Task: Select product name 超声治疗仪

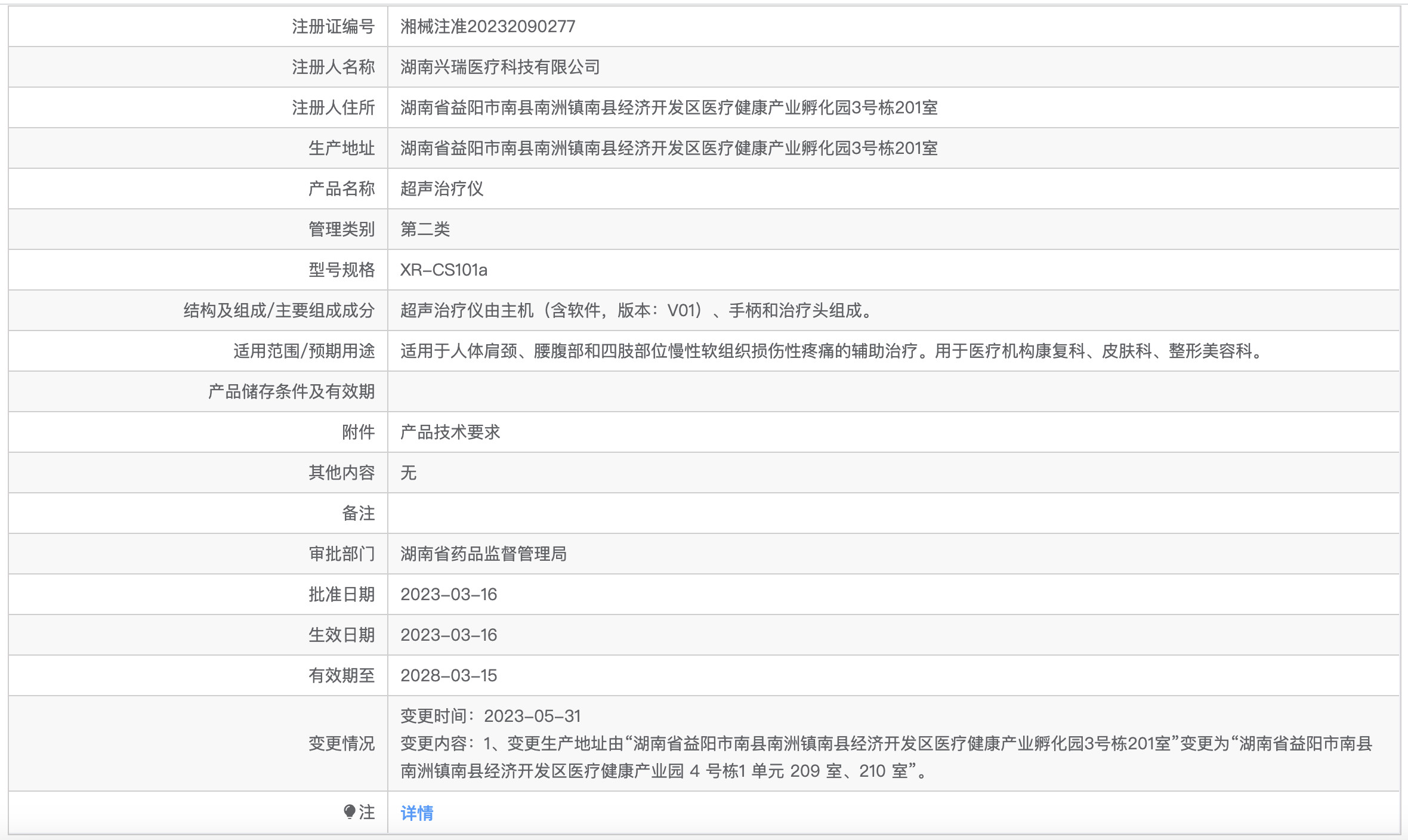Action: (x=441, y=189)
